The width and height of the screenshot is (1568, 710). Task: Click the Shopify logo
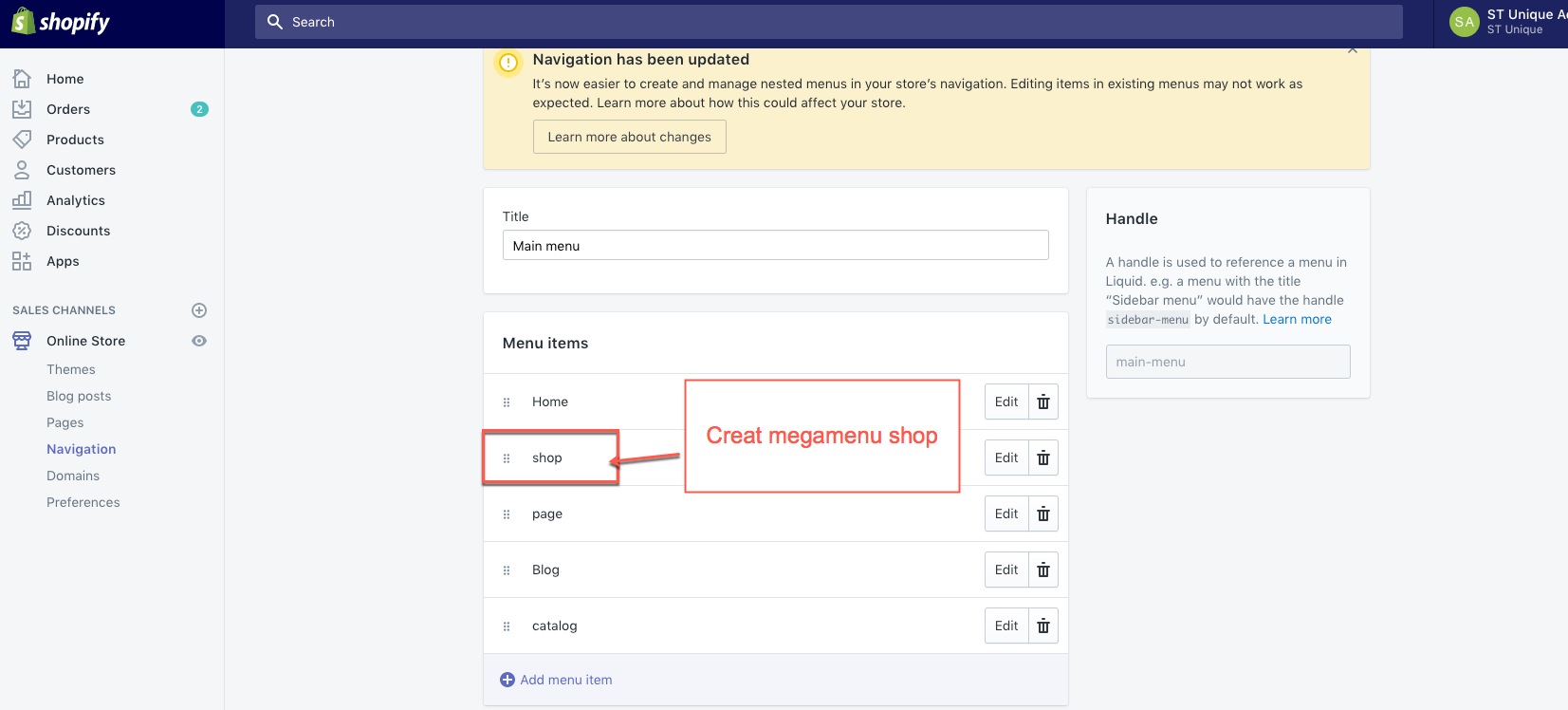tap(61, 21)
